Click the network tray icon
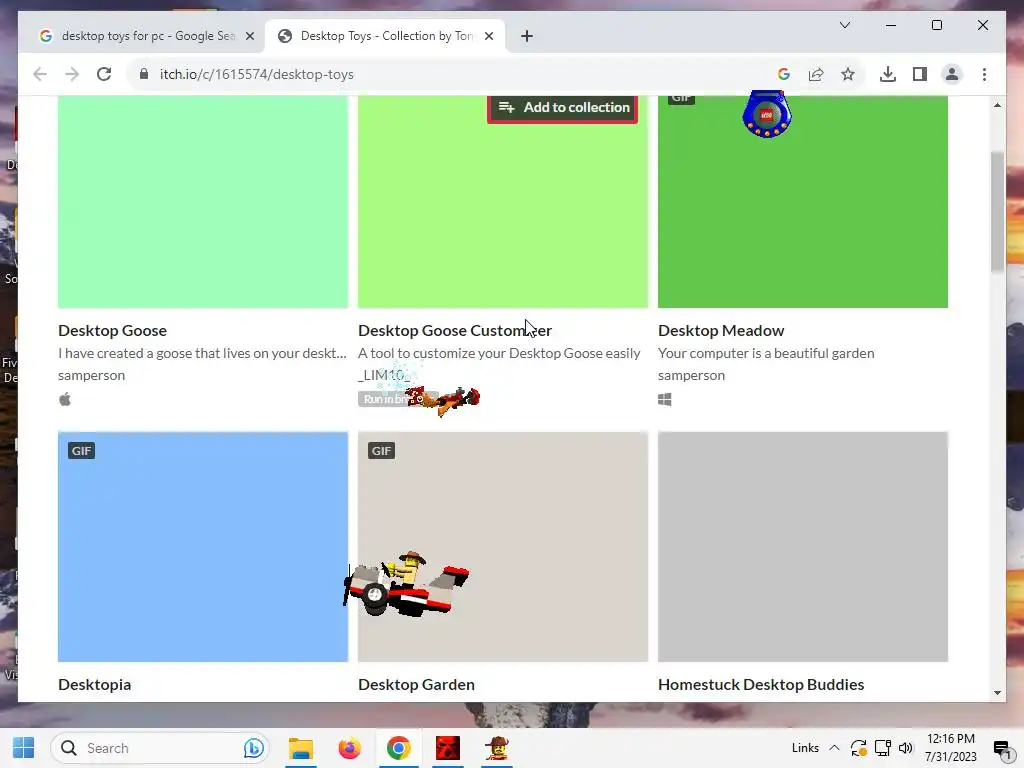This screenshot has height=768, width=1024. (x=882, y=748)
